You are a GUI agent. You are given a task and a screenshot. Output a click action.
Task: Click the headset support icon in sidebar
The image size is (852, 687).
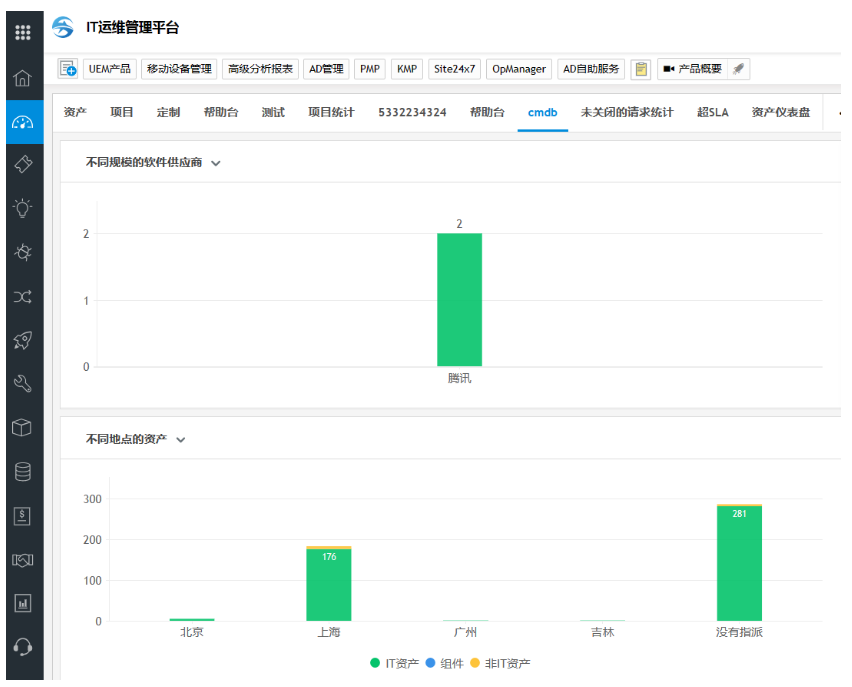pyautogui.click(x=22, y=647)
